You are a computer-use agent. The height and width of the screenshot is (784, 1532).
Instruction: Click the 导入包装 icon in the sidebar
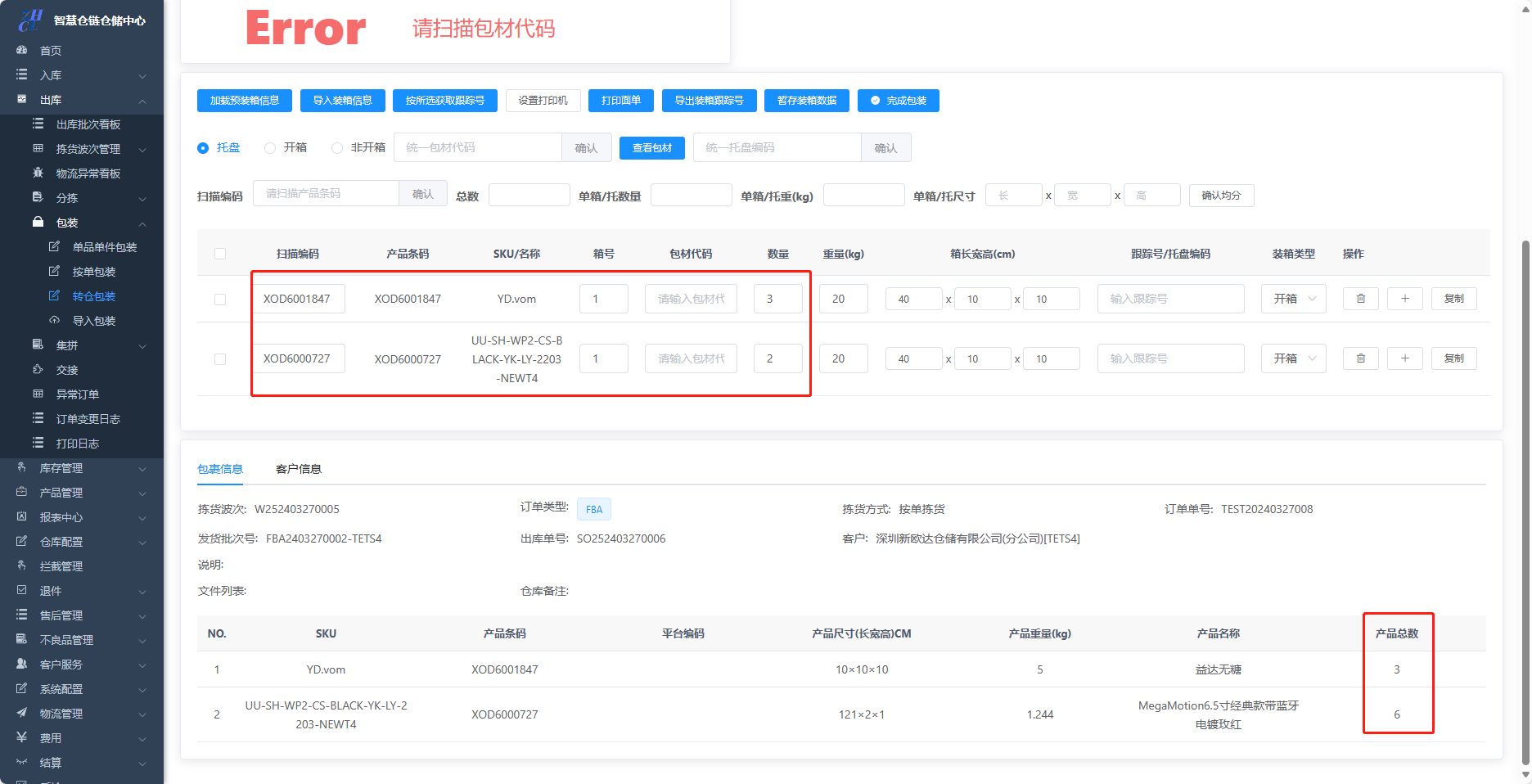pyautogui.click(x=54, y=321)
